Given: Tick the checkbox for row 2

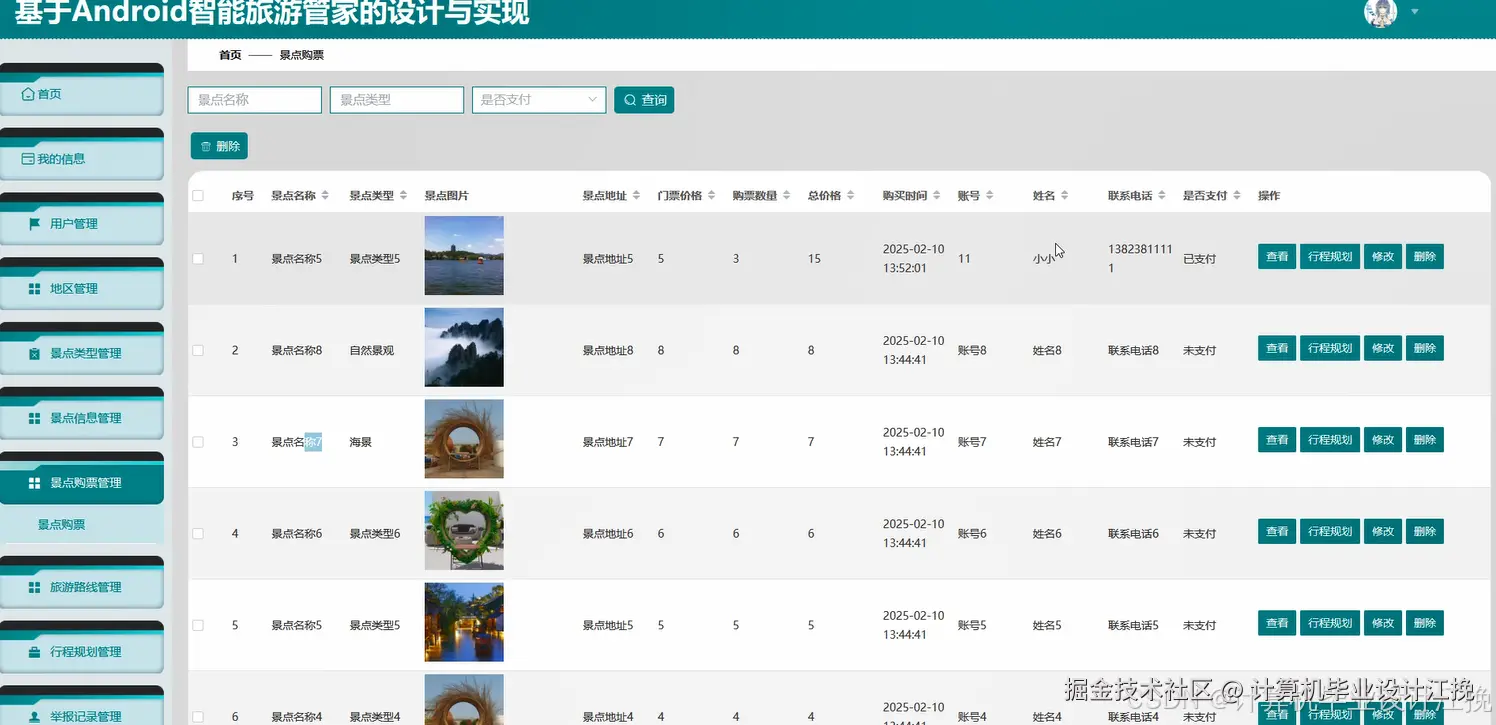Looking at the screenshot, I should [198, 351].
